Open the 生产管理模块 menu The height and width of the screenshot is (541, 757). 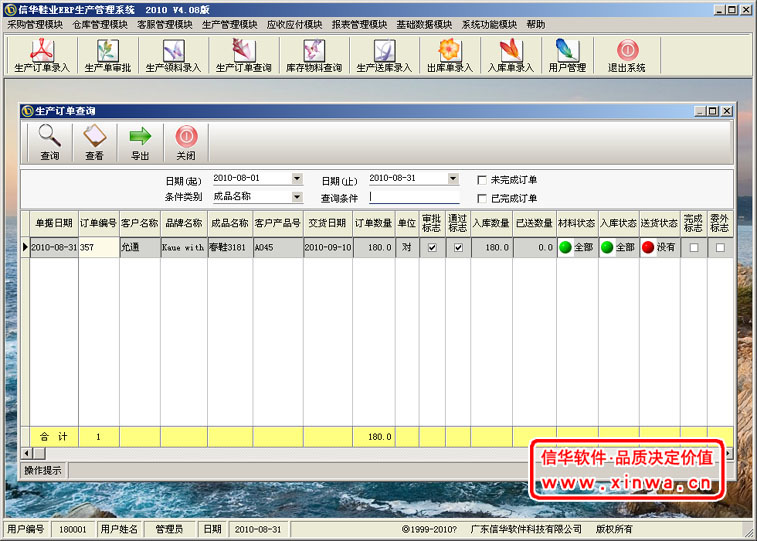(229, 25)
